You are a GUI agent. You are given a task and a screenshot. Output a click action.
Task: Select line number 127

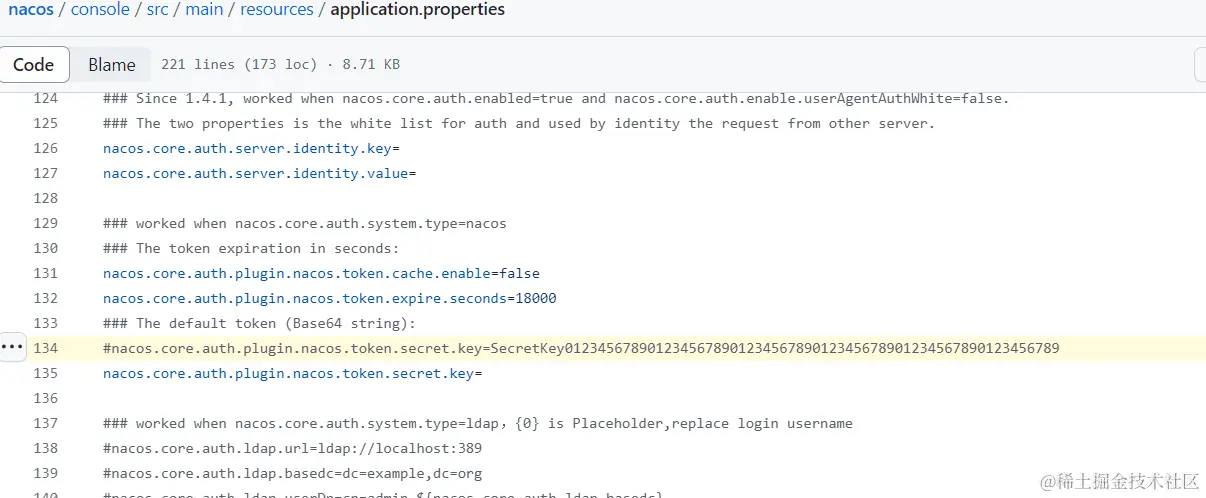click(x=46, y=174)
